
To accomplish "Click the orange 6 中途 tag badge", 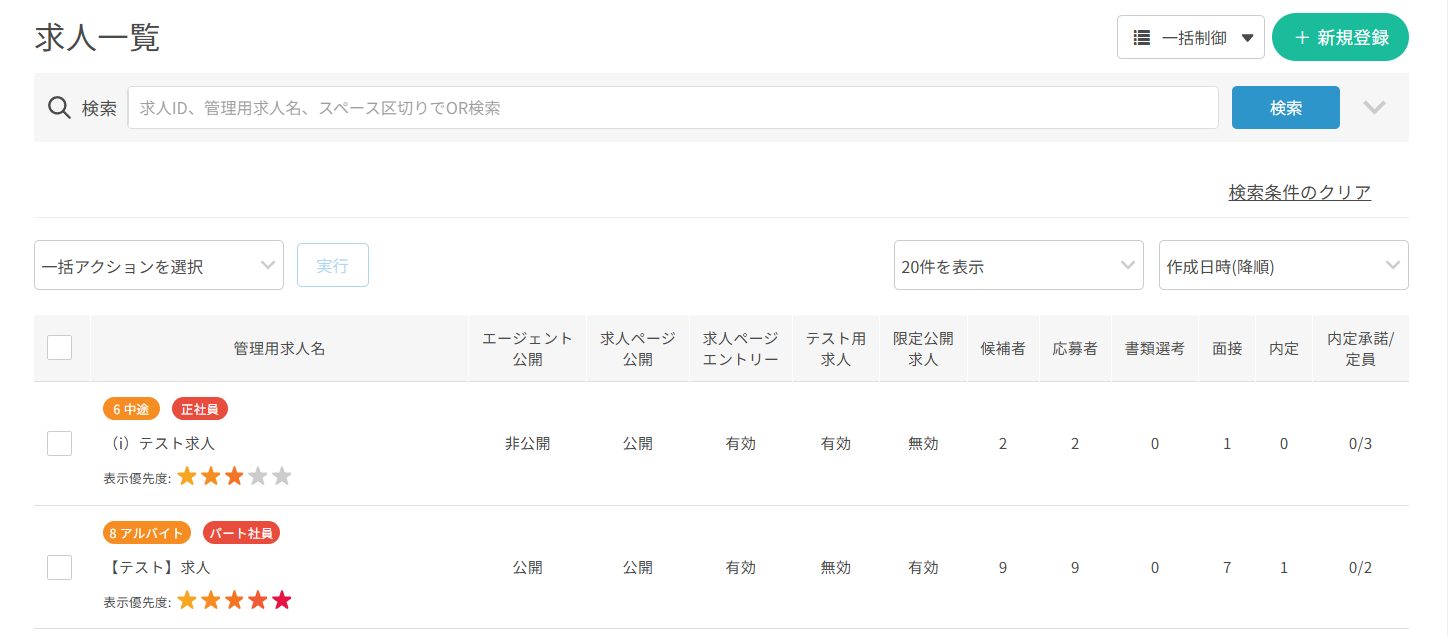I will coord(131,409).
